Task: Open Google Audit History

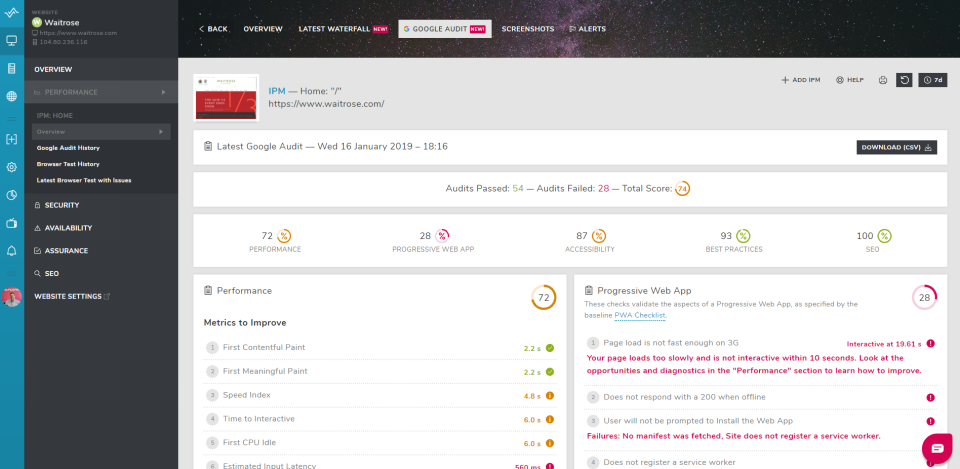Action: pyautogui.click(x=68, y=148)
